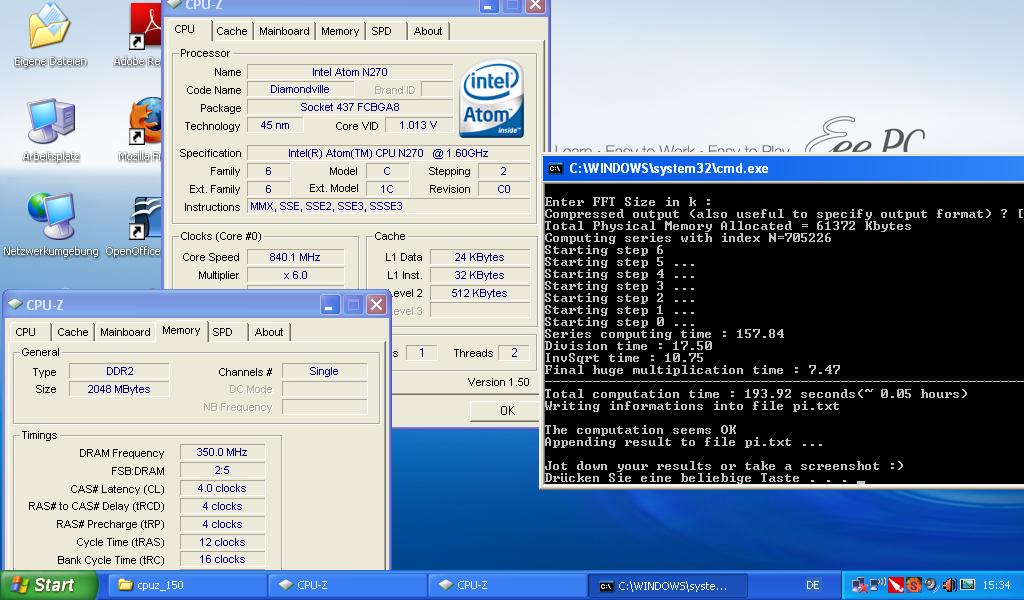The image size is (1024, 600).
Task: Launch the Mozilla Firefox desktop shortcut
Action: 142,131
